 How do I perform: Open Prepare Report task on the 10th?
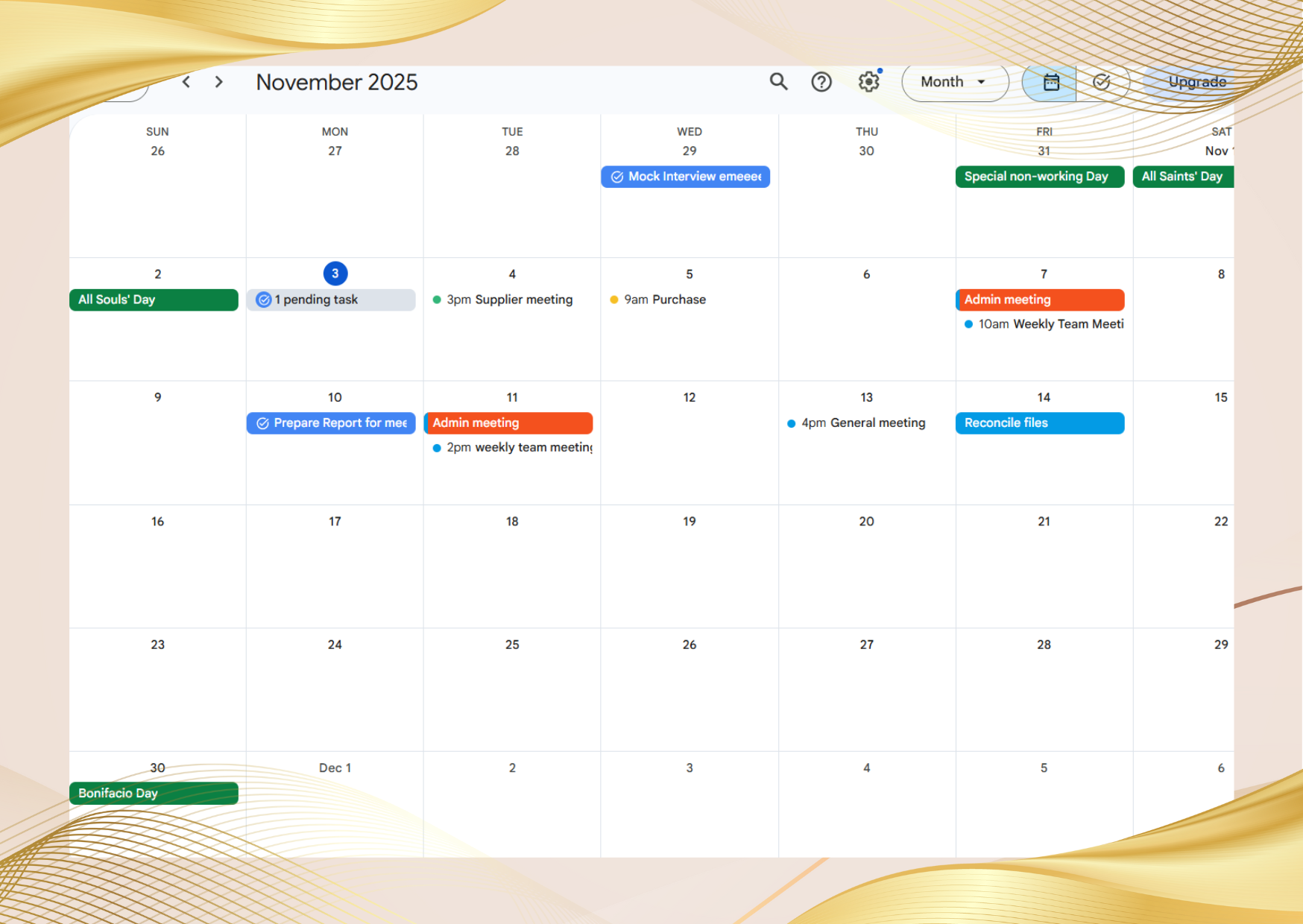[331, 423]
